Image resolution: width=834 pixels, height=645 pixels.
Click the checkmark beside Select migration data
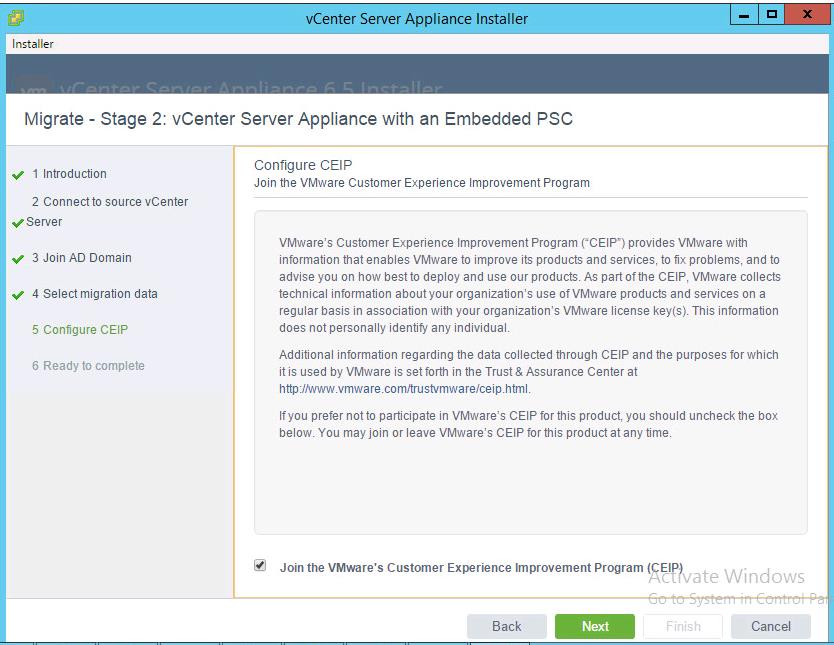(18, 295)
